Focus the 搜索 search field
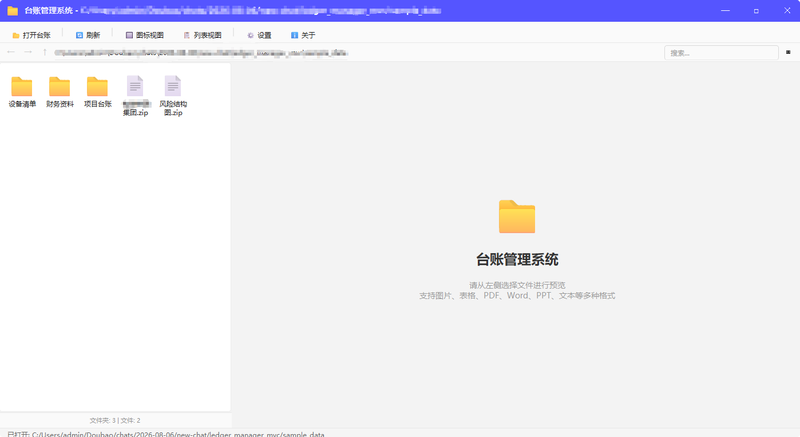Image resolution: width=800 pixels, height=437 pixels. coord(721,53)
